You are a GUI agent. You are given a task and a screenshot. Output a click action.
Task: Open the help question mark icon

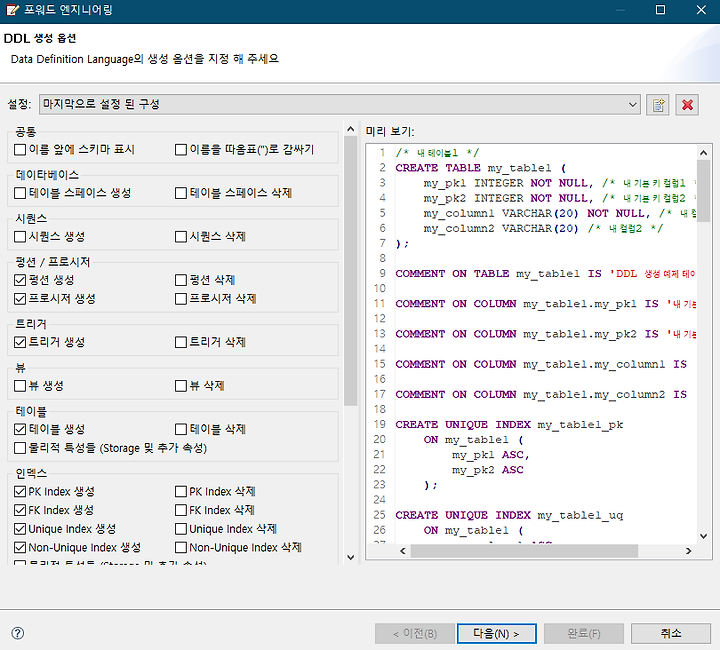[x=17, y=633]
